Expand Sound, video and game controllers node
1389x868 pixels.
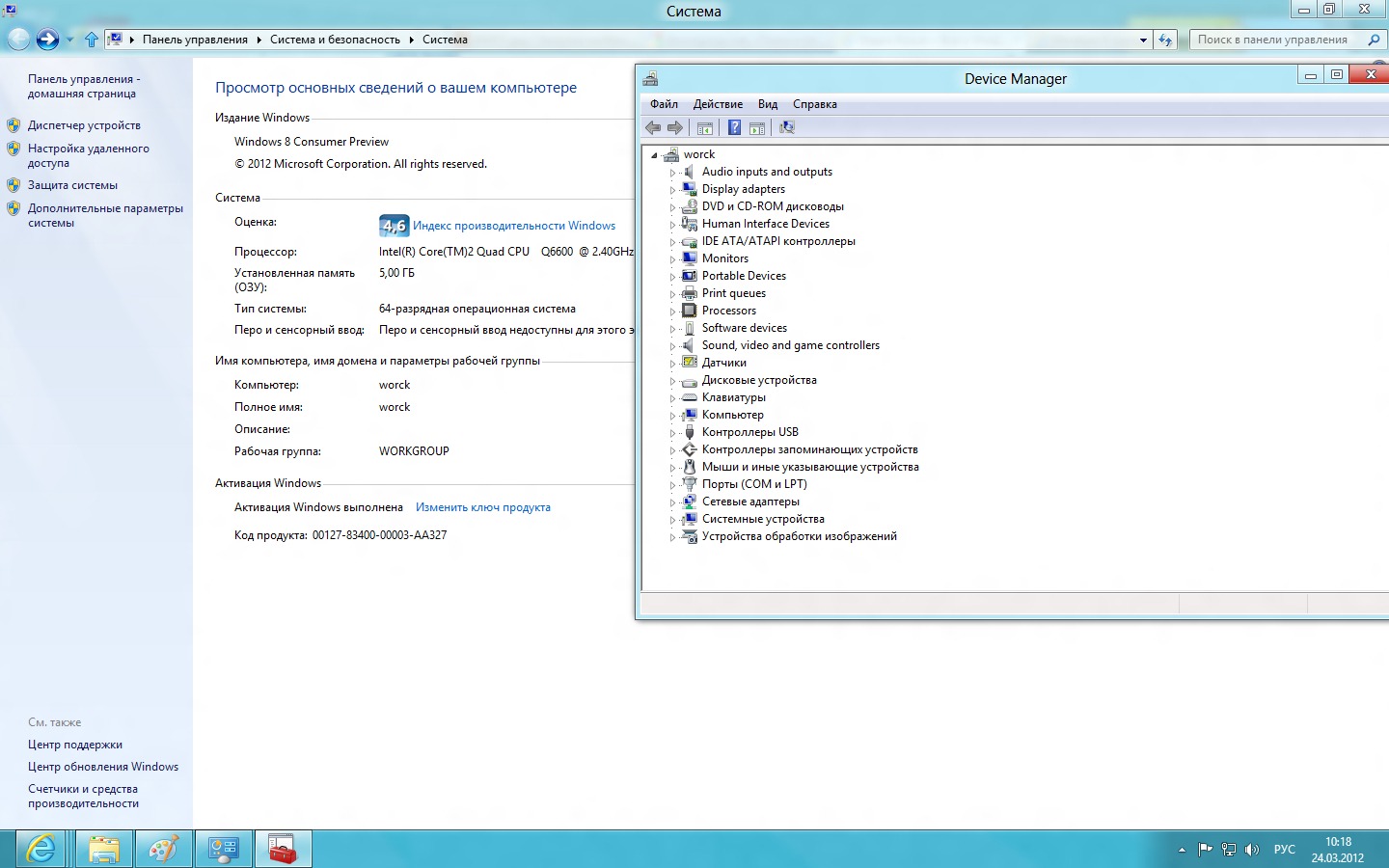click(672, 346)
